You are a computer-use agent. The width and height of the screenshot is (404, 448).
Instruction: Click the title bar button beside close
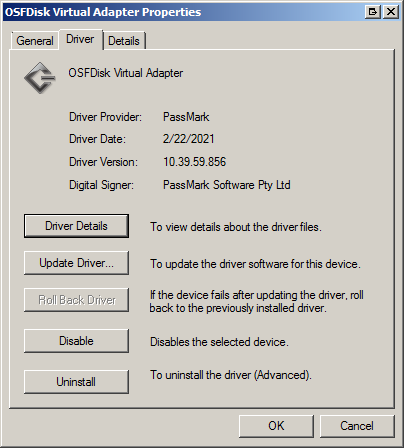tap(372, 12)
